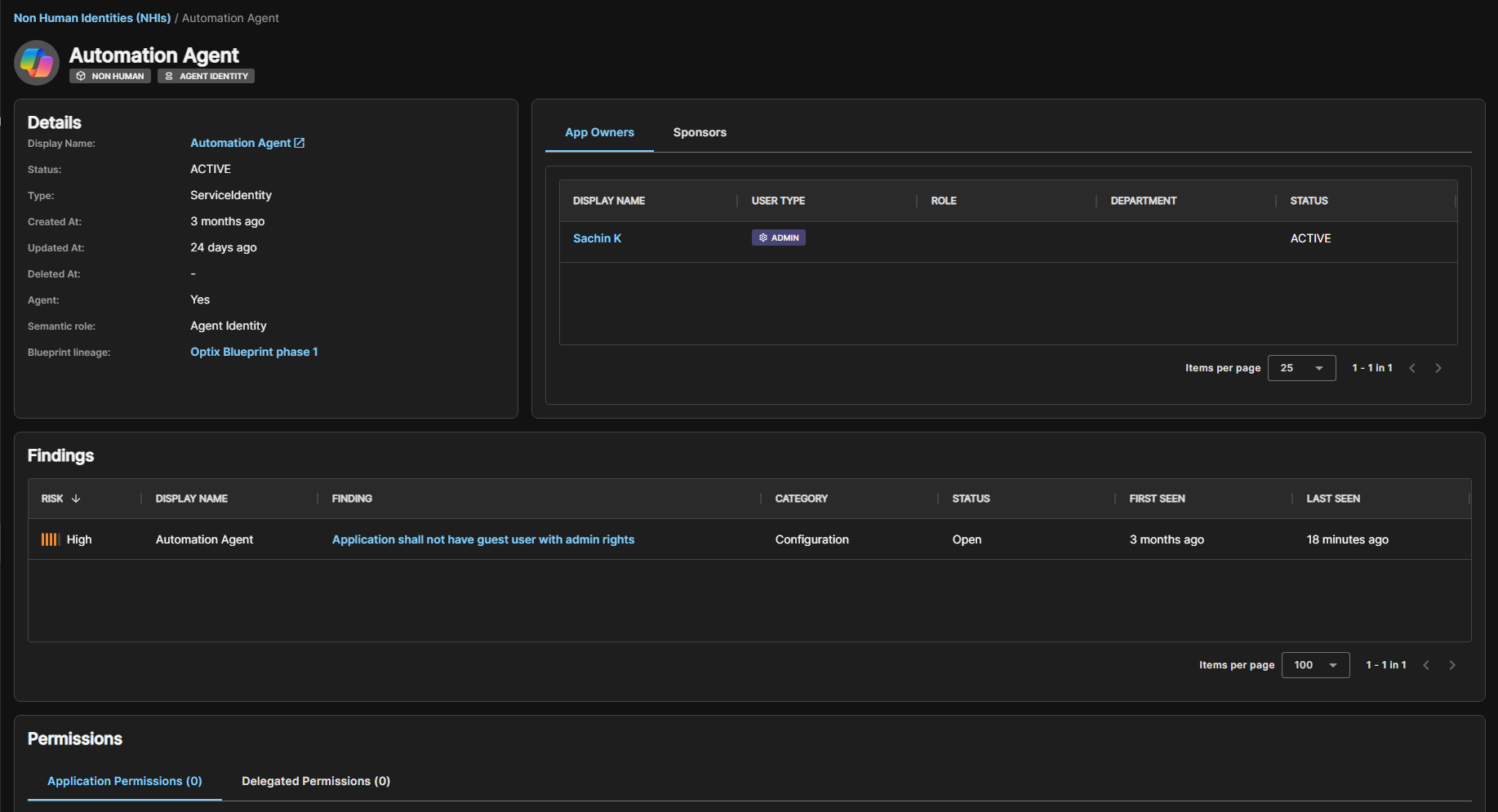Screen dimensions: 1498x812
Task: Click the Findings DISPLAY NAME column header
Action: (x=192, y=499)
